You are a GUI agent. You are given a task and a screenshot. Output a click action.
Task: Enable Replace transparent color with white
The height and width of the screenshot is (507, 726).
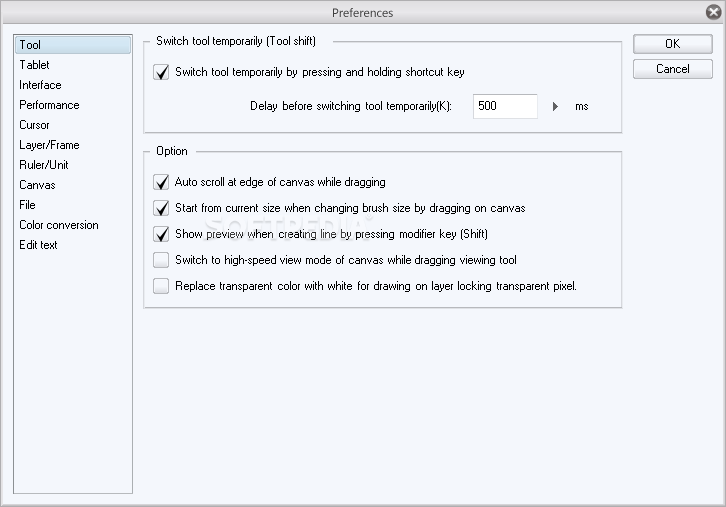point(161,286)
